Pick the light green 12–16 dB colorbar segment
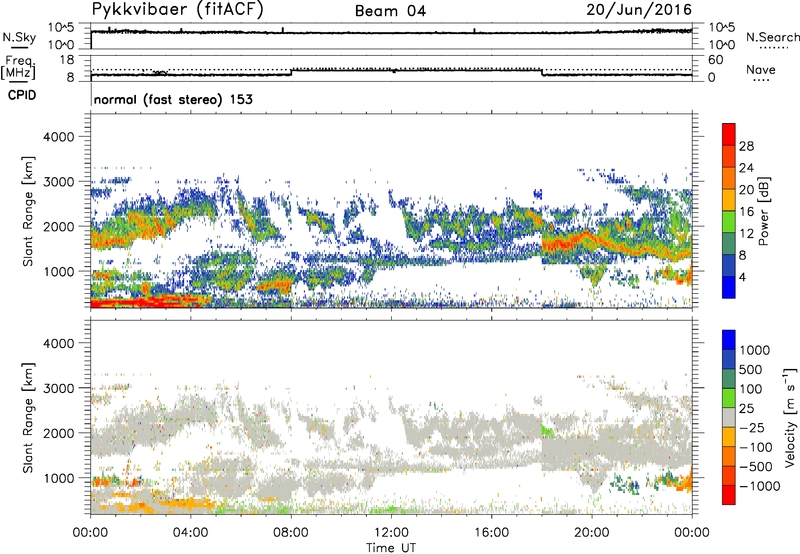Image resolution: width=800 pixels, height=554 pixels. [x=729, y=221]
